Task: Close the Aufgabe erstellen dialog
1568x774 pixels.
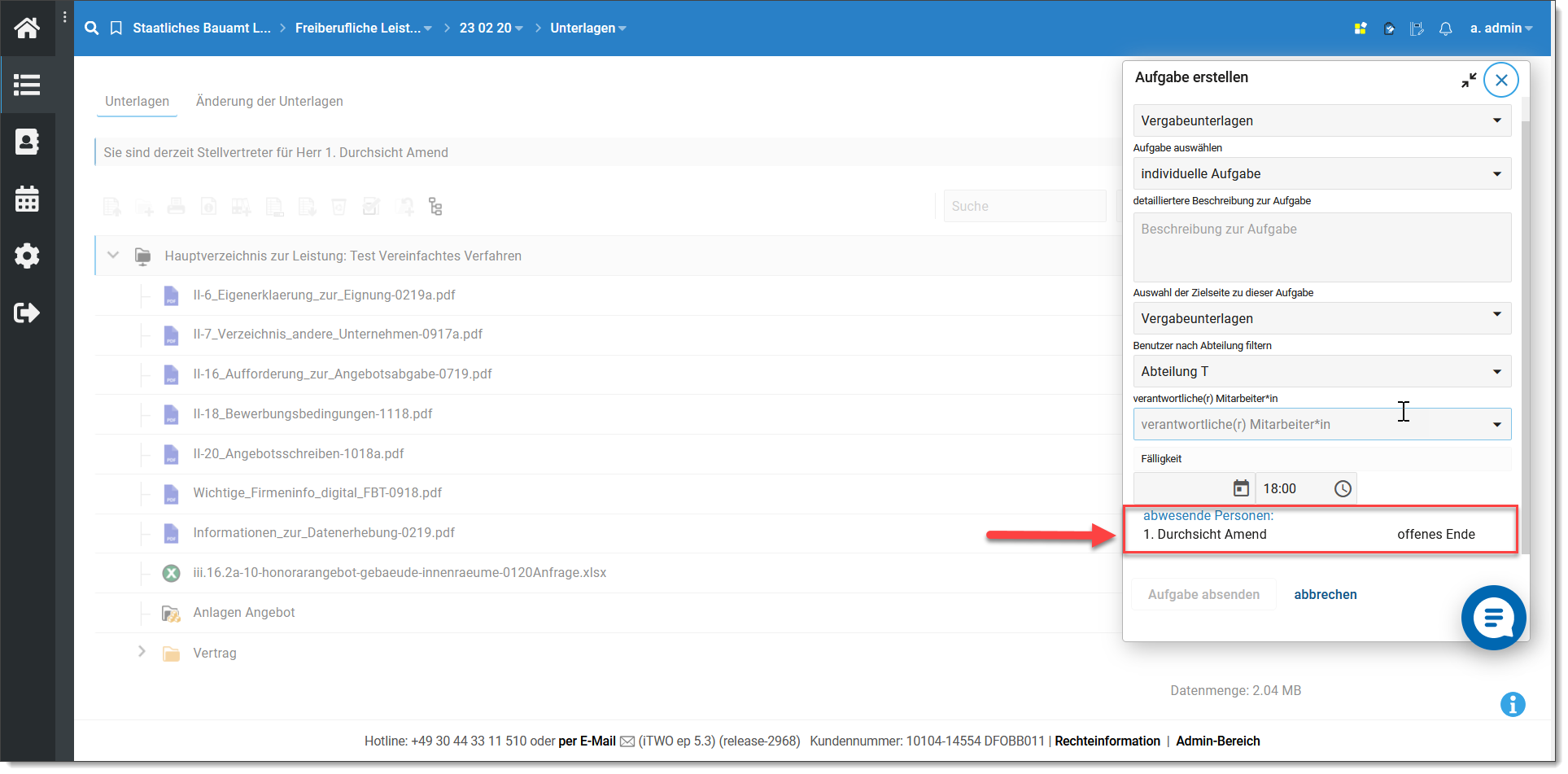Action: tap(1501, 80)
